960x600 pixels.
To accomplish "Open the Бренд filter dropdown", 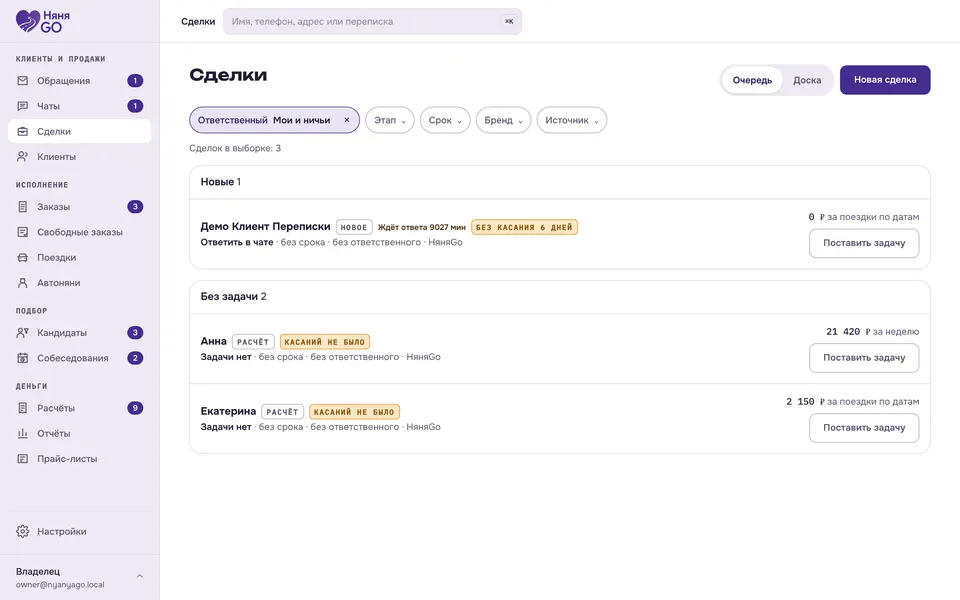I will coord(503,120).
